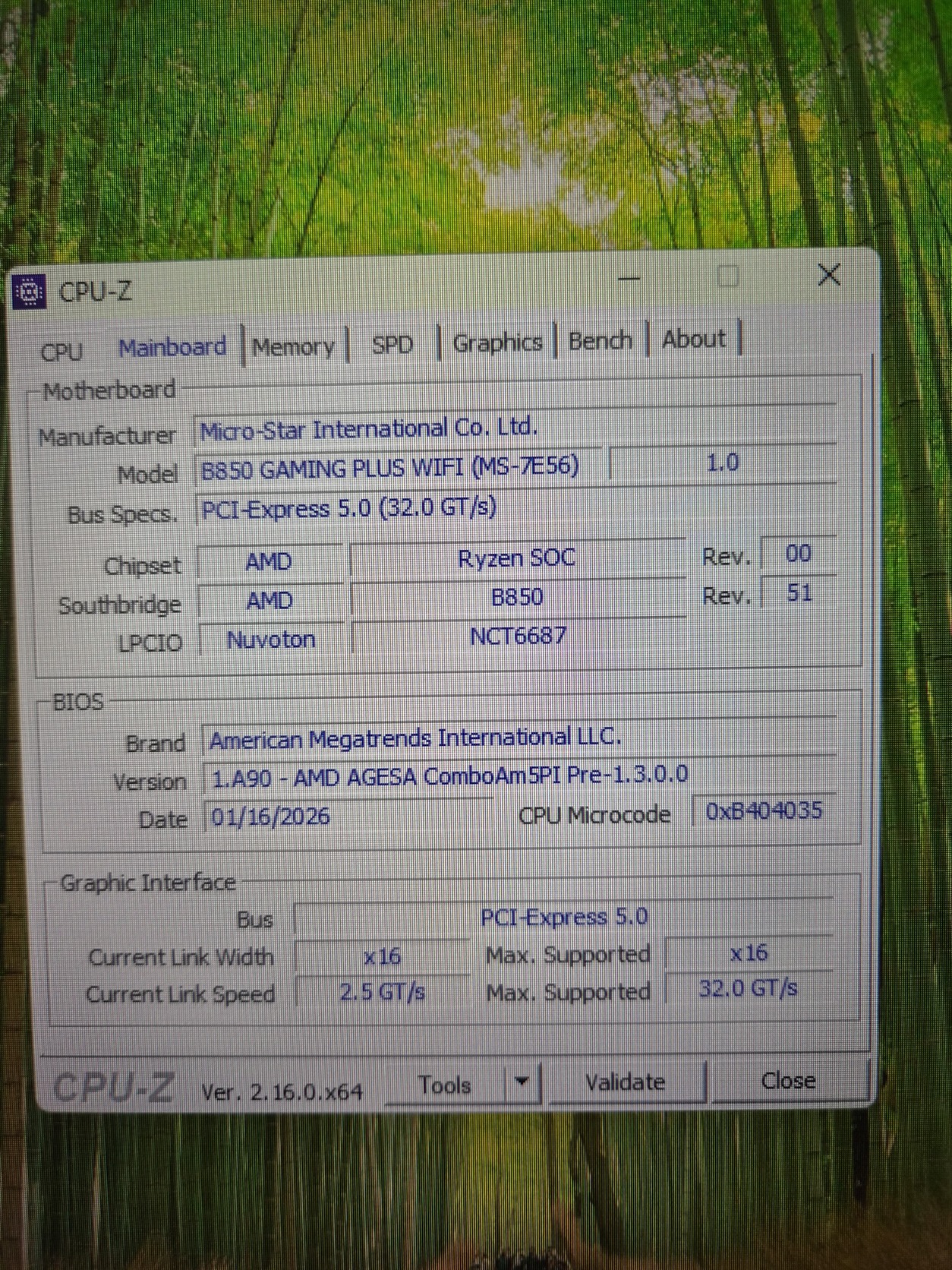Click the chipset Rev. 00 value
952x1270 pixels.
799,553
